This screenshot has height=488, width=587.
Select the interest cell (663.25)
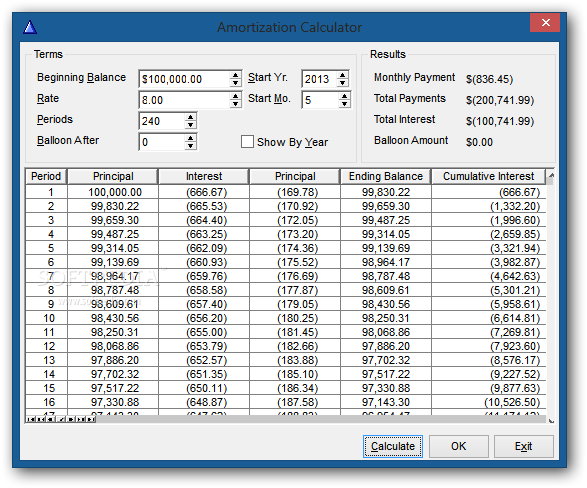(x=204, y=234)
